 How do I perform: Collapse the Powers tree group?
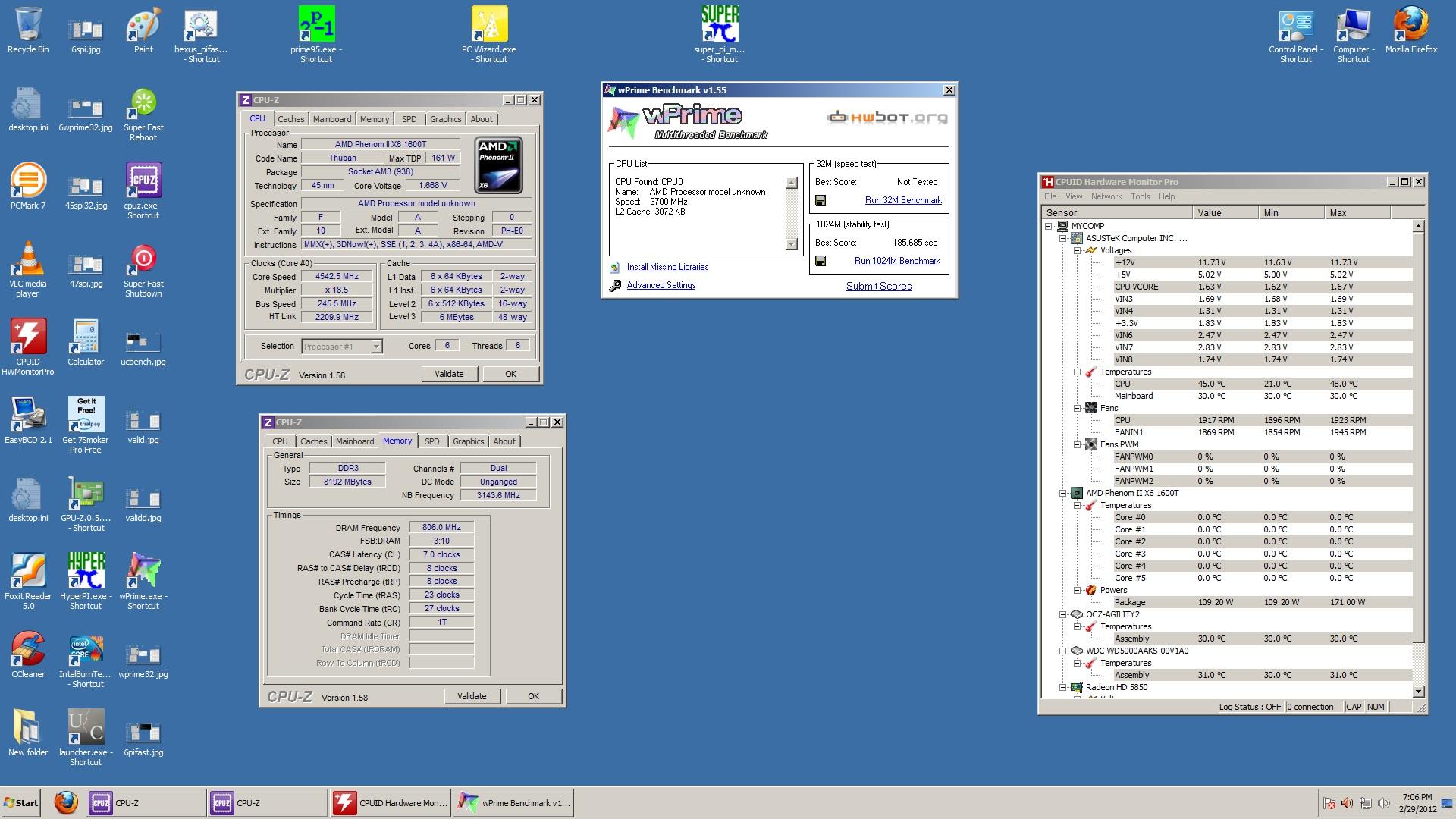(x=1078, y=590)
